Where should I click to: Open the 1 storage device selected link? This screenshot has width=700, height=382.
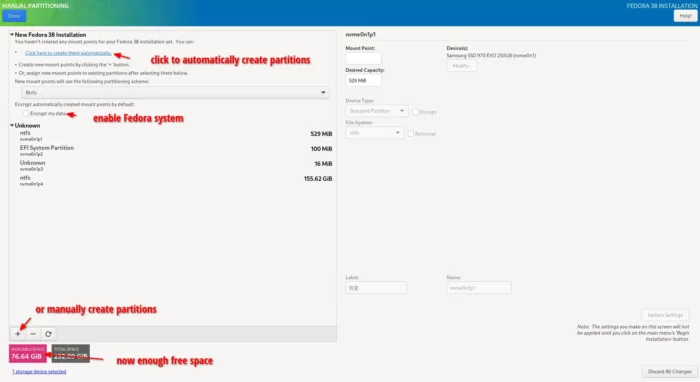pyautogui.click(x=39, y=371)
